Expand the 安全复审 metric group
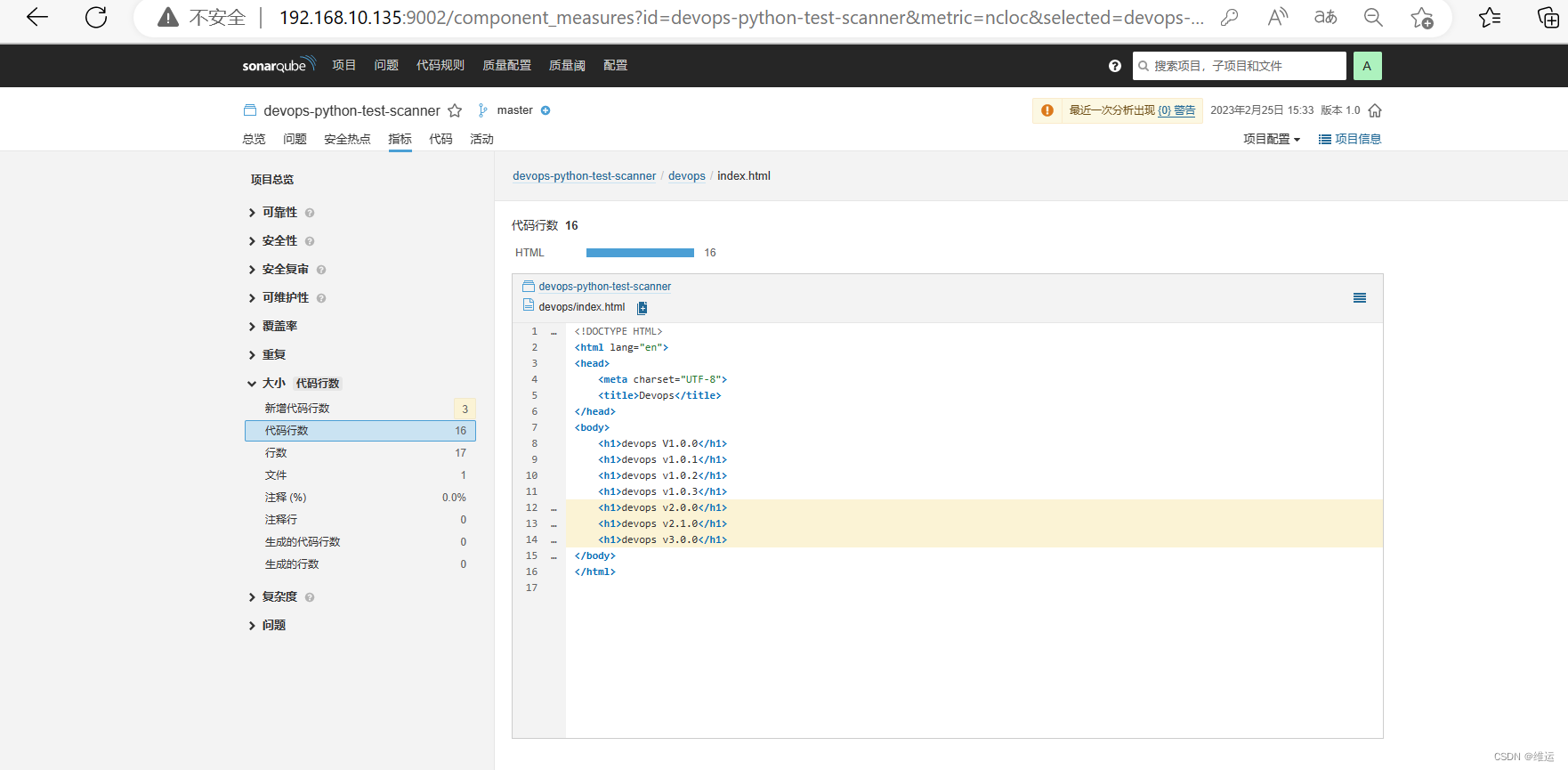1568x770 pixels. [x=286, y=270]
